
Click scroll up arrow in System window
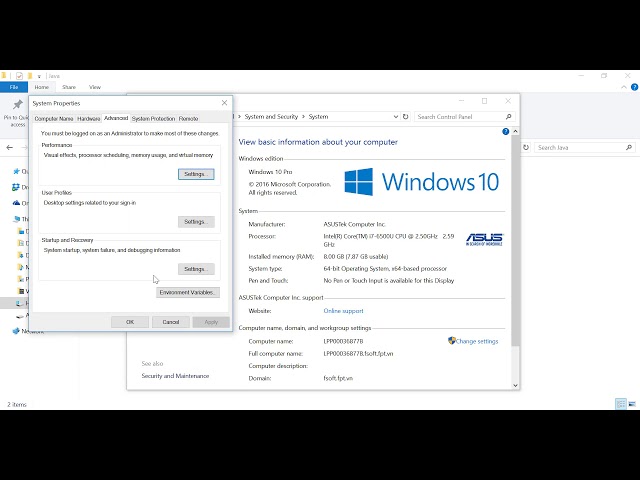pos(515,131)
